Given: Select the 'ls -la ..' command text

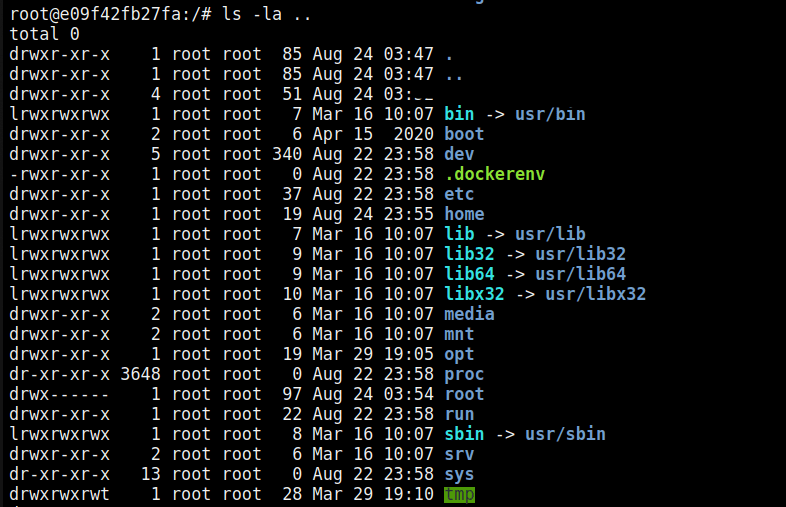Looking at the screenshot, I should pyautogui.click(x=266, y=14).
